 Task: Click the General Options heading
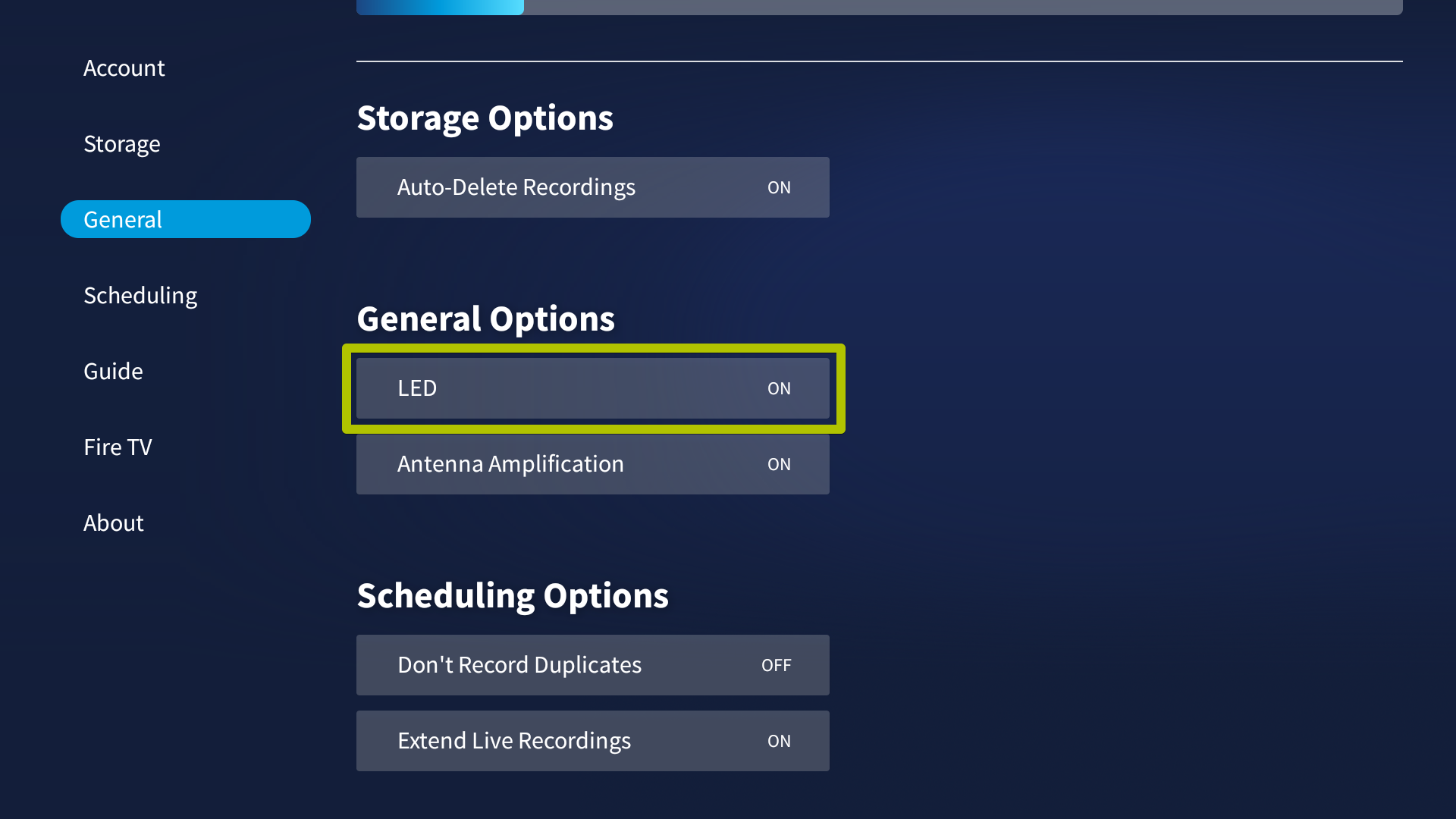tap(485, 318)
